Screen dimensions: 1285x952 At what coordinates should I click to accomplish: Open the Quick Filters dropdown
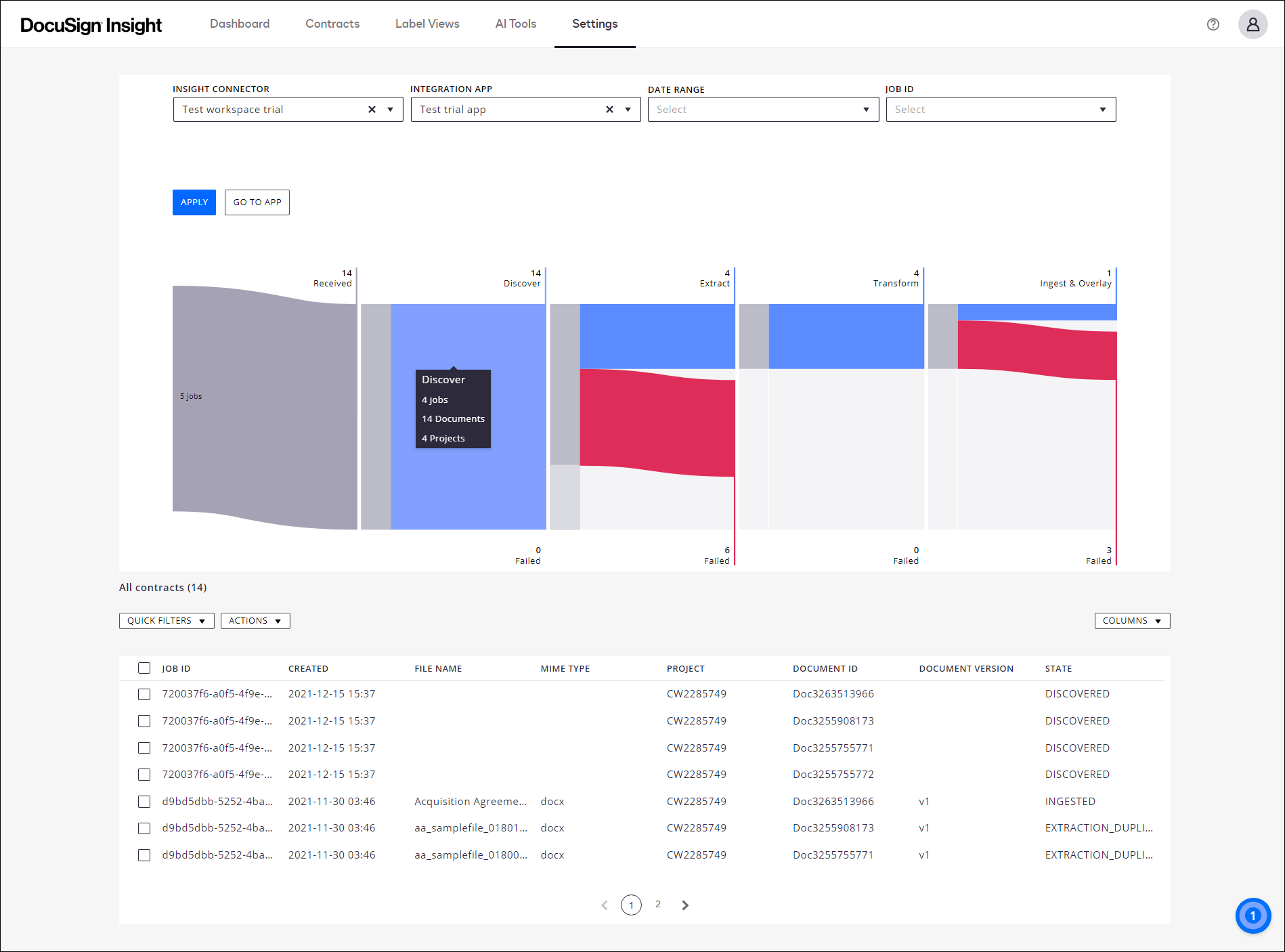tap(167, 621)
